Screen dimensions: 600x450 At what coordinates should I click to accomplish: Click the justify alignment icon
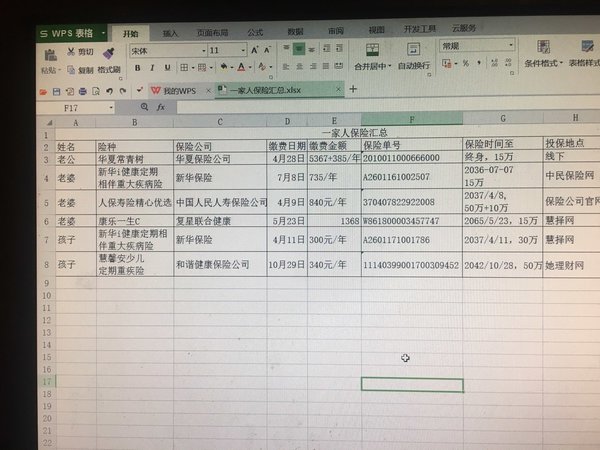point(326,66)
